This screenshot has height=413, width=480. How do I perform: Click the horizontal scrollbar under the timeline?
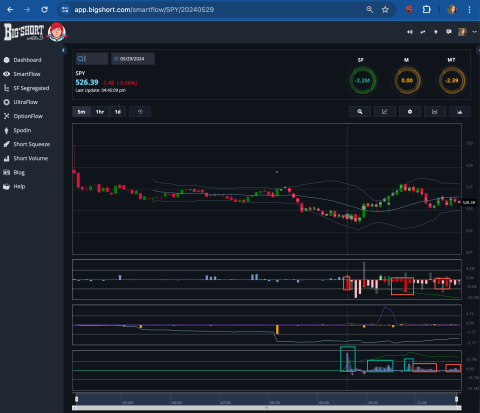[x=267, y=408]
